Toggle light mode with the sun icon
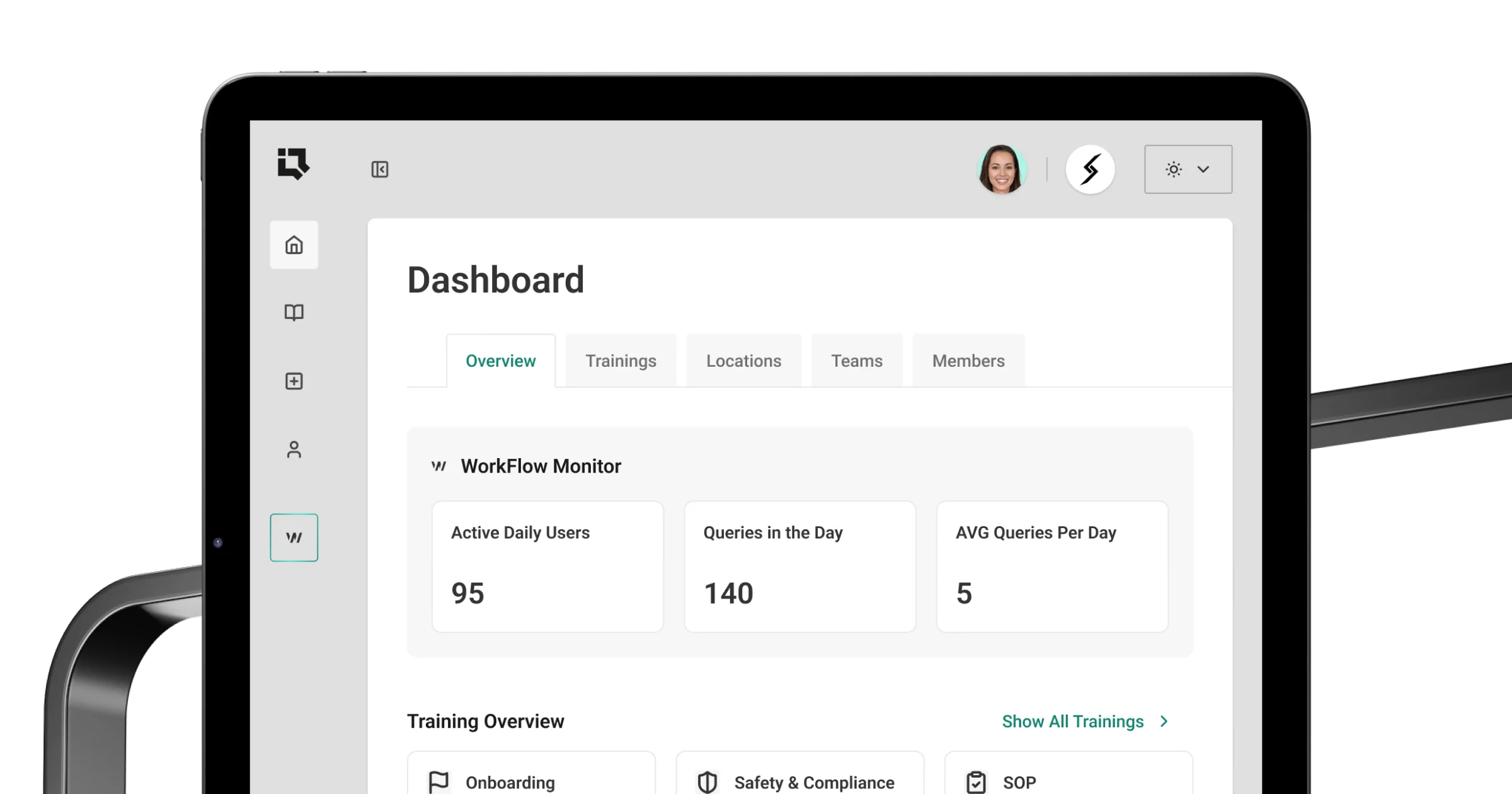The image size is (1512, 794). [1172, 169]
